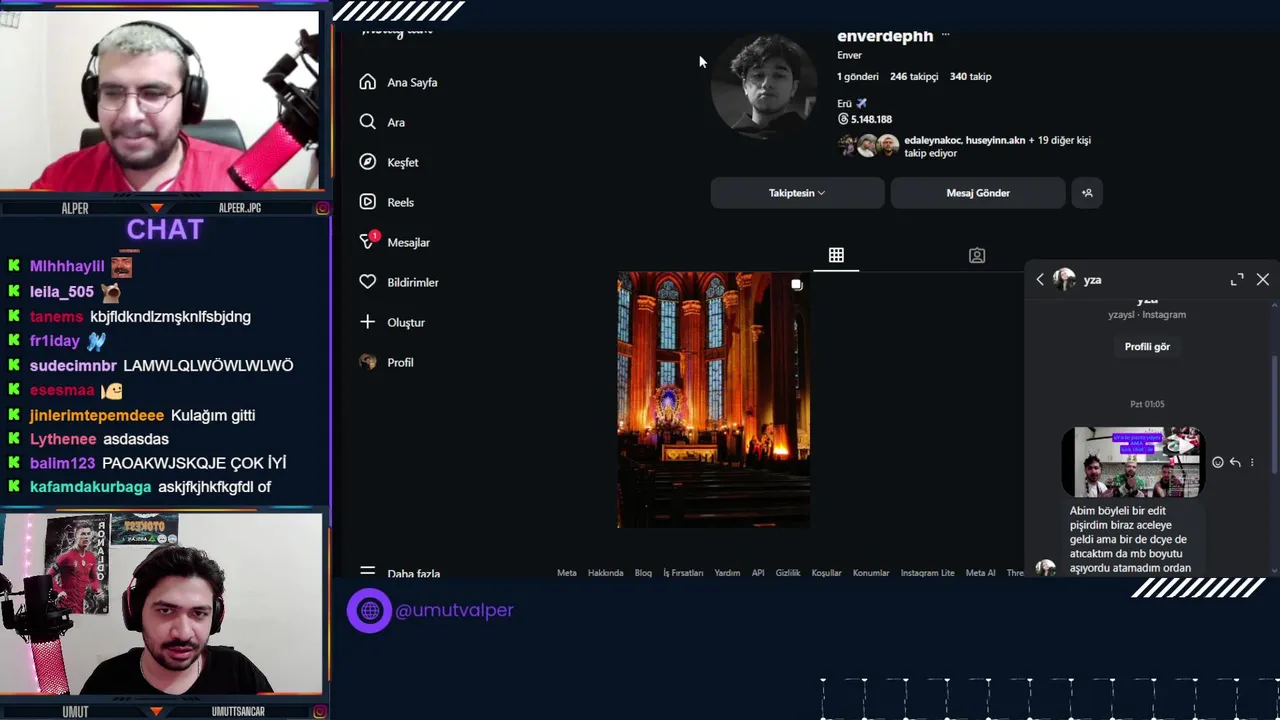Click the edaleynakoc mutual follower link
The height and width of the screenshot is (720, 1280).
(x=933, y=141)
